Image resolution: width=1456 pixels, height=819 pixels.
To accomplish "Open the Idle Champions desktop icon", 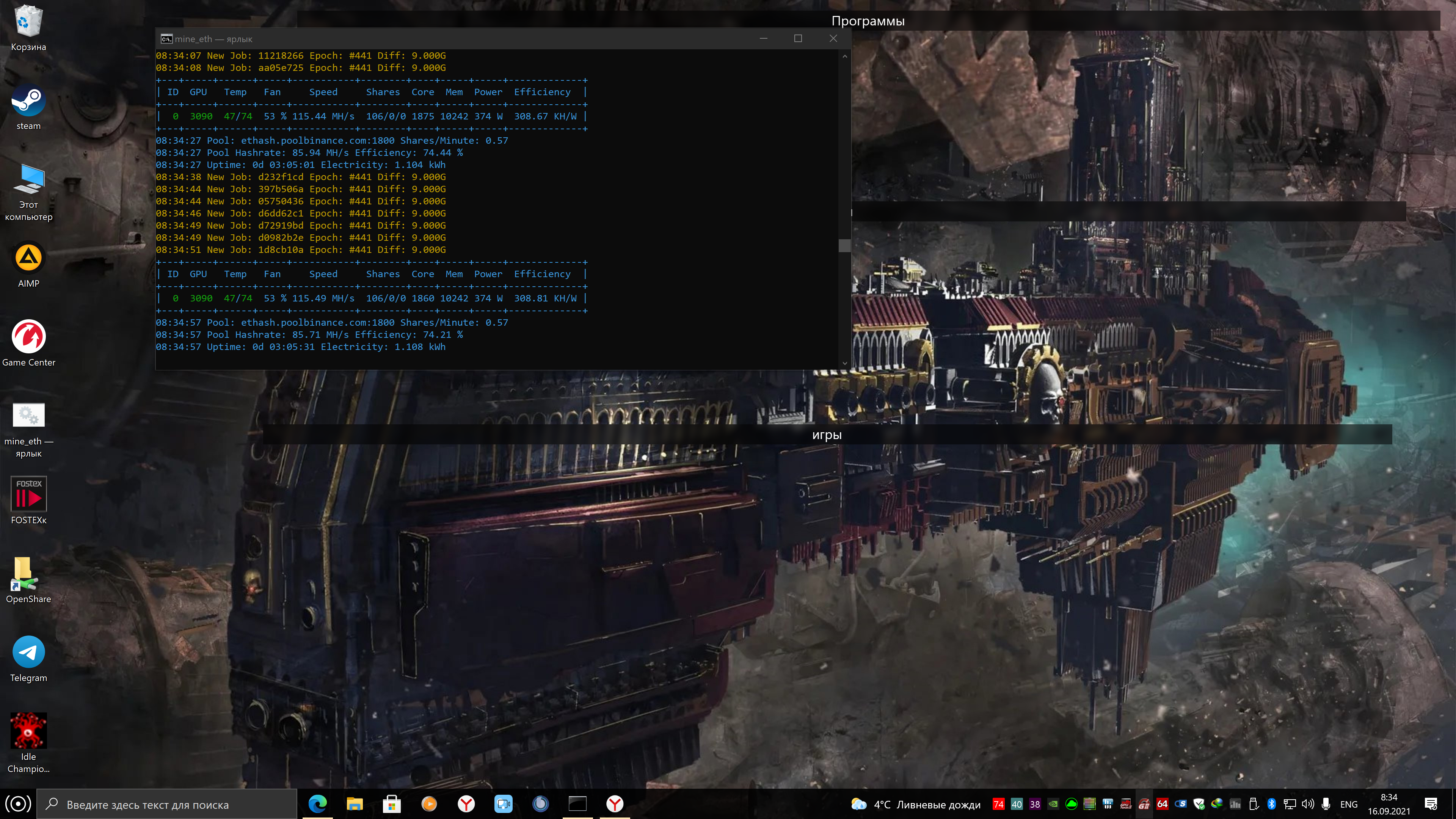I will tap(28, 731).
